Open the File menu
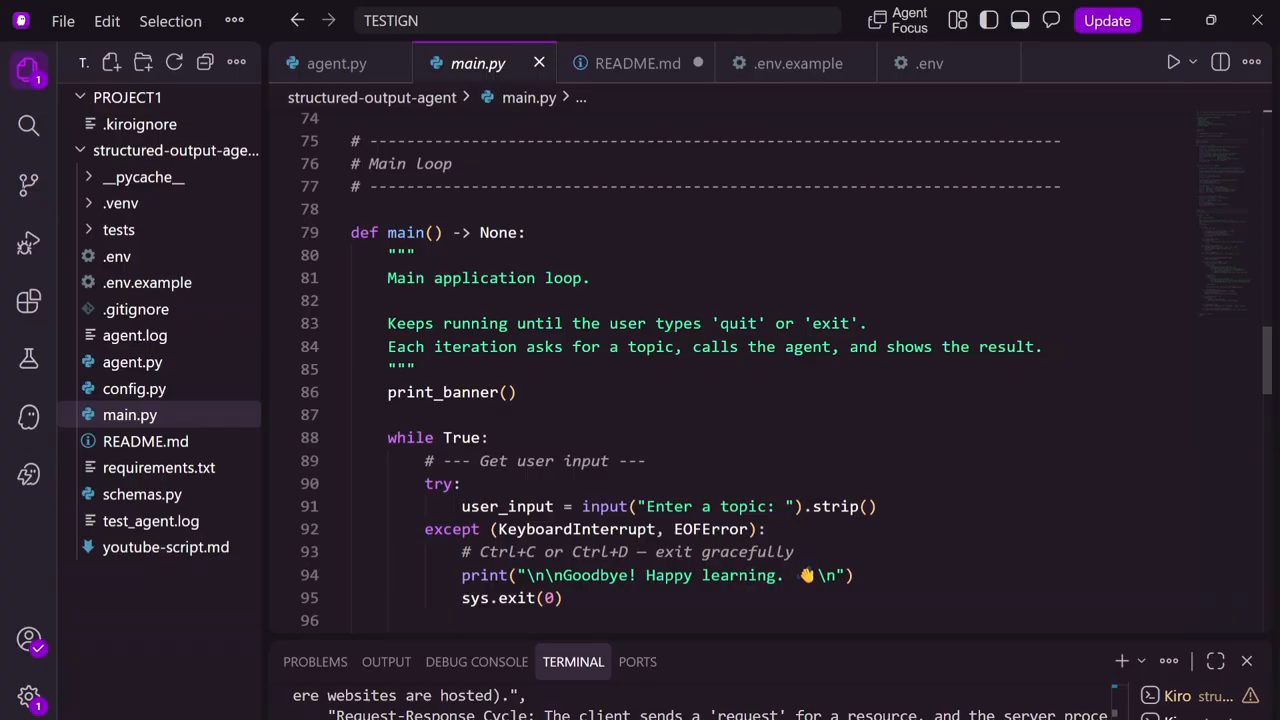1280x720 pixels. pyautogui.click(x=63, y=20)
